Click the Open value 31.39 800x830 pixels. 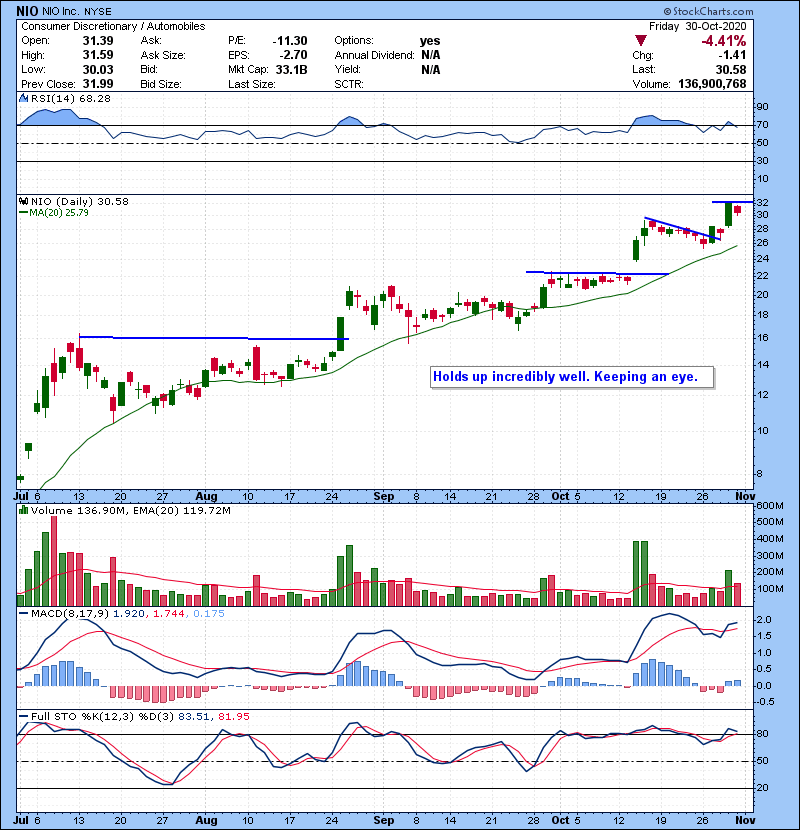[x=98, y=41]
